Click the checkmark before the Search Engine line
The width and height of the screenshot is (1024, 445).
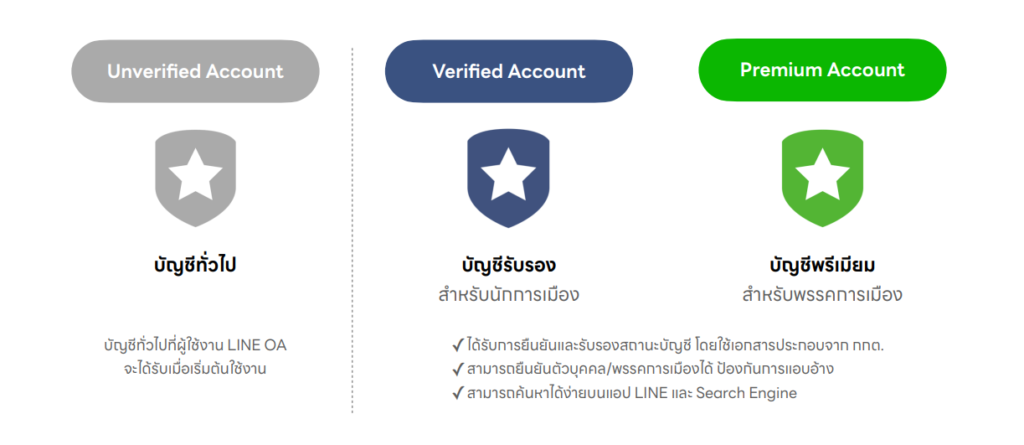pyautogui.click(x=458, y=393)
